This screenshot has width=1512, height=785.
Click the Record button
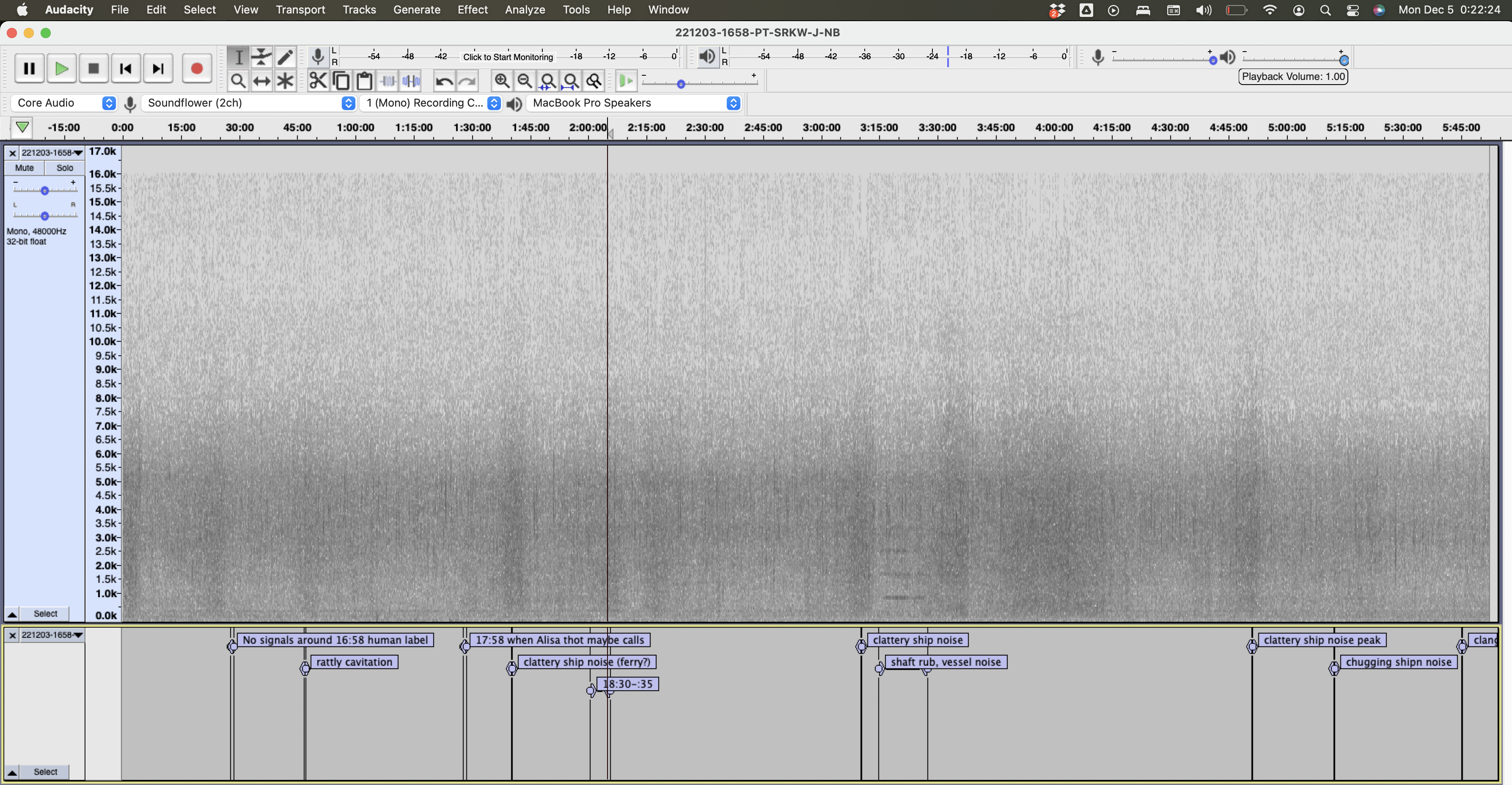pyautogui.click(x=197, y=69)
